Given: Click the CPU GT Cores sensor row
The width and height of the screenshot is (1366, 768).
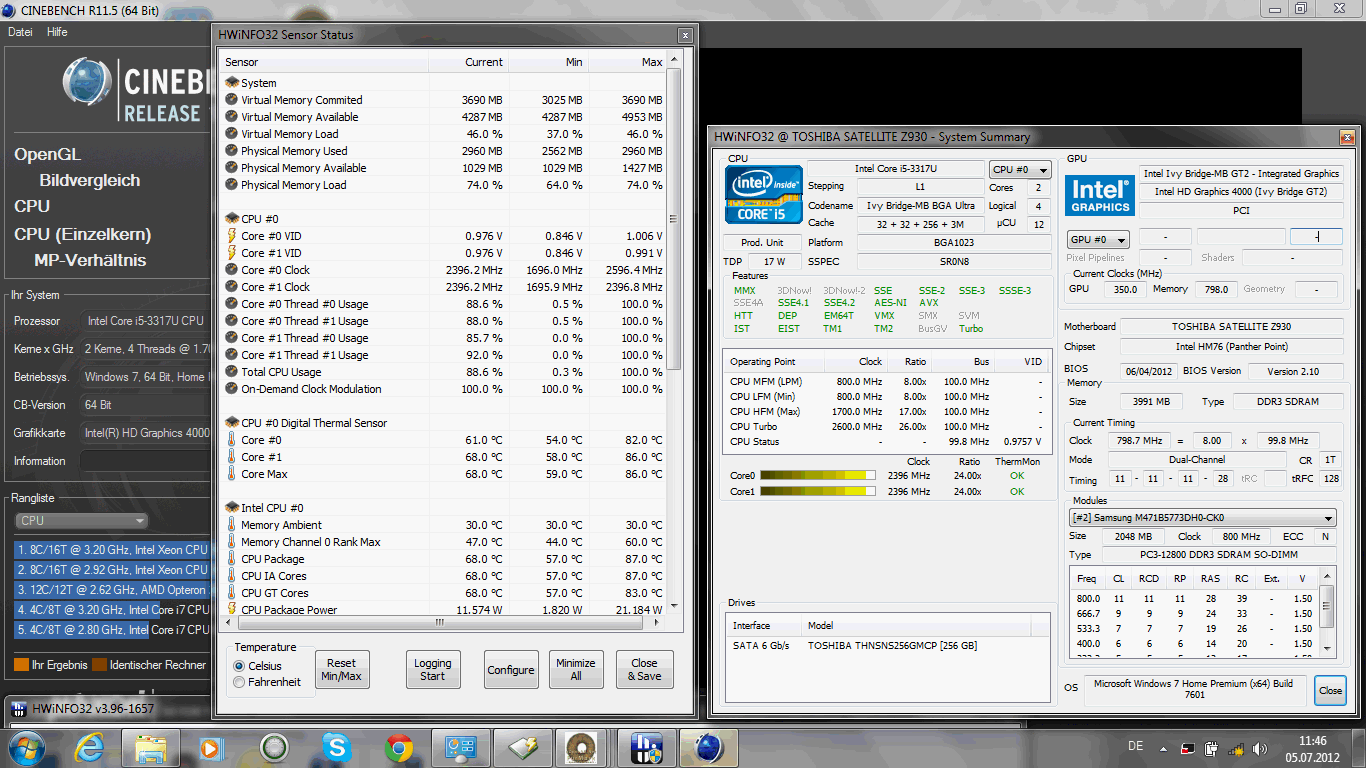Looking at the screenshot, I should click(x=443, y=593).
